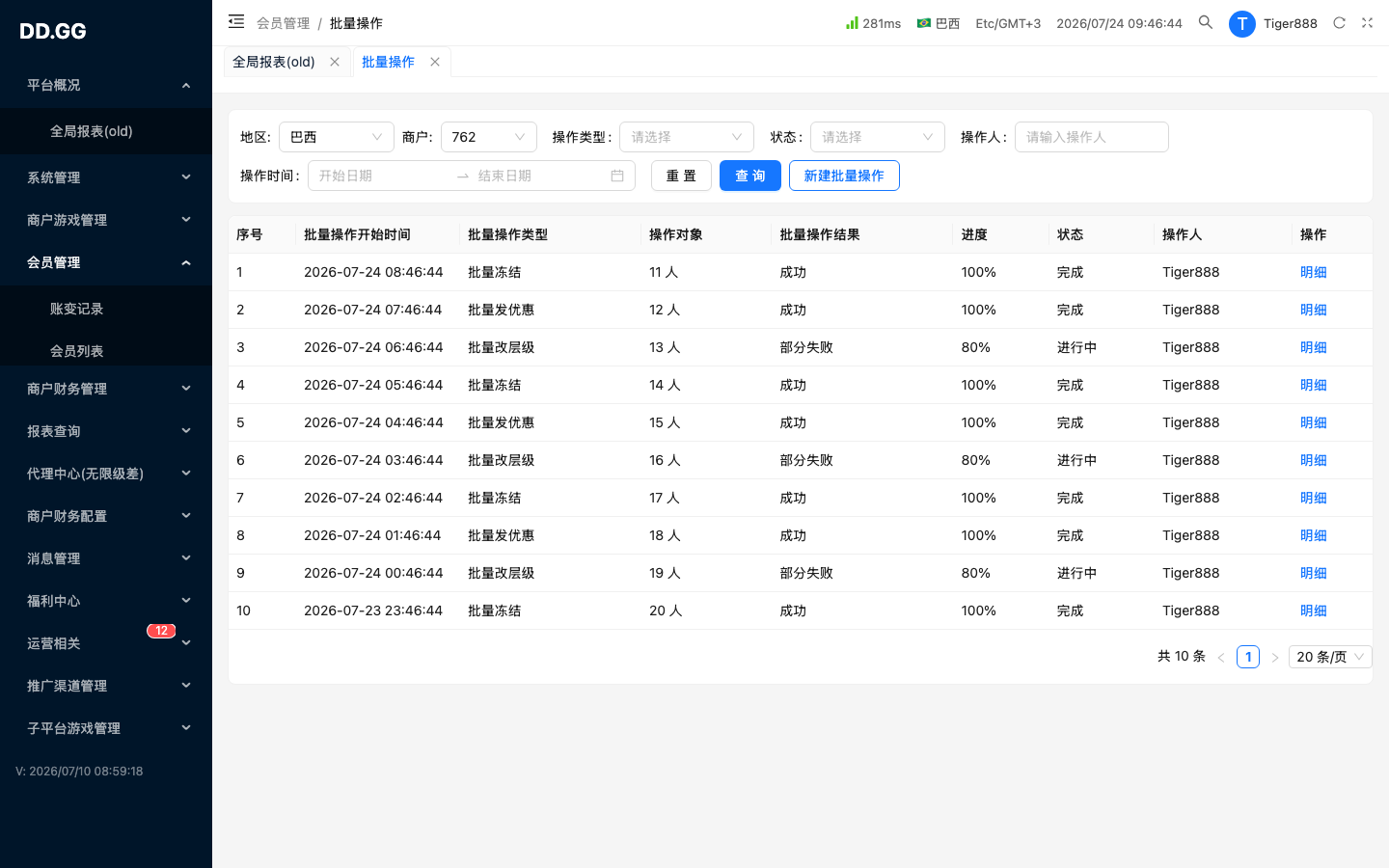Open the 操作类型 select dropdown
The image size is (1389, 868).
(x=687, y=137)
